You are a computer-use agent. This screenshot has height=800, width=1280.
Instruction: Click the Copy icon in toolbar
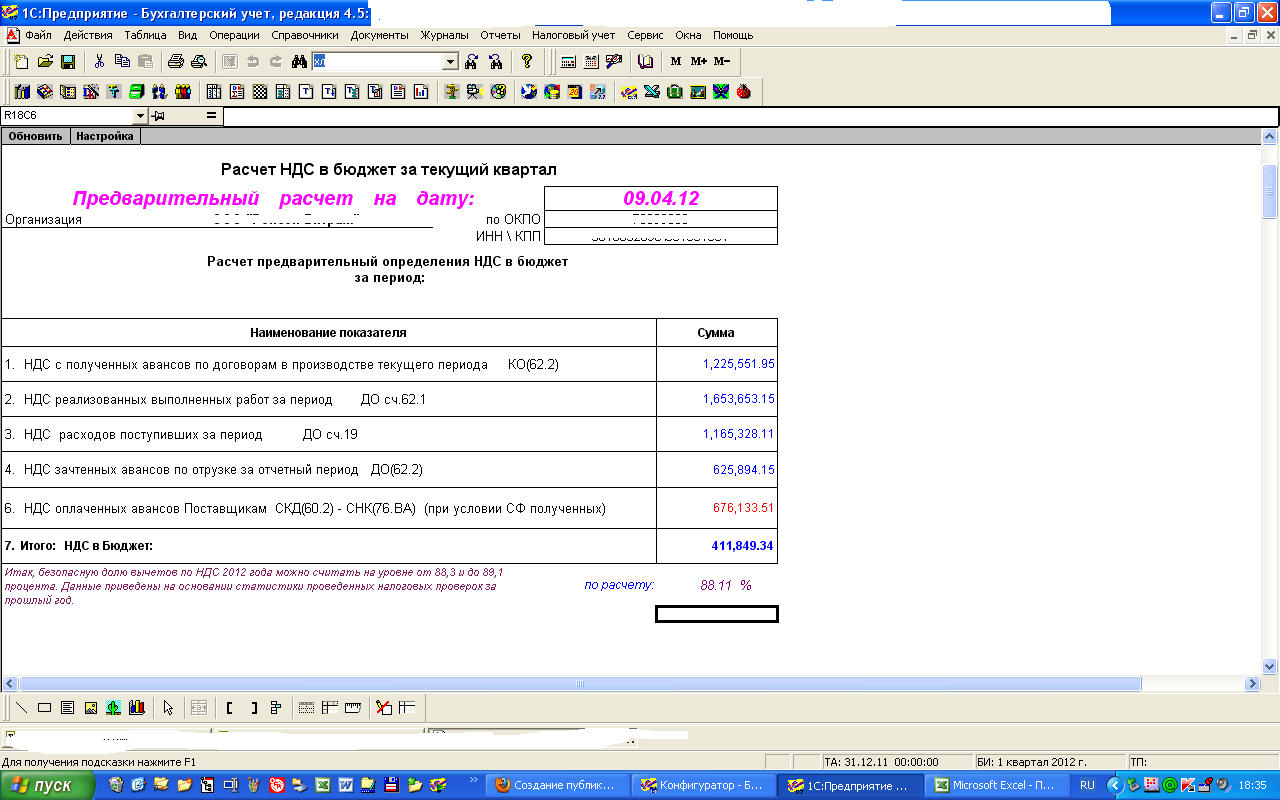(x=122, y=61)
